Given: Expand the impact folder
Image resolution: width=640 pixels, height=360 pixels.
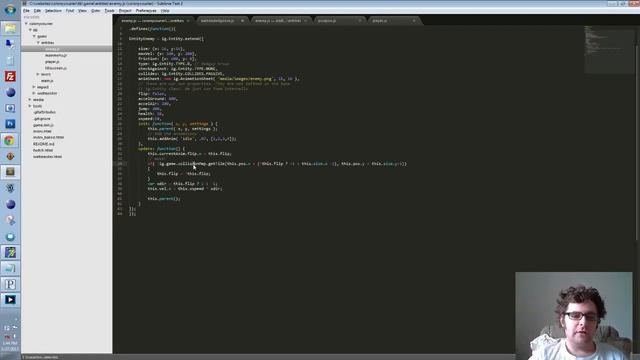Looking at the screenshot, I should pyautogui.click(x=34, y=87).
